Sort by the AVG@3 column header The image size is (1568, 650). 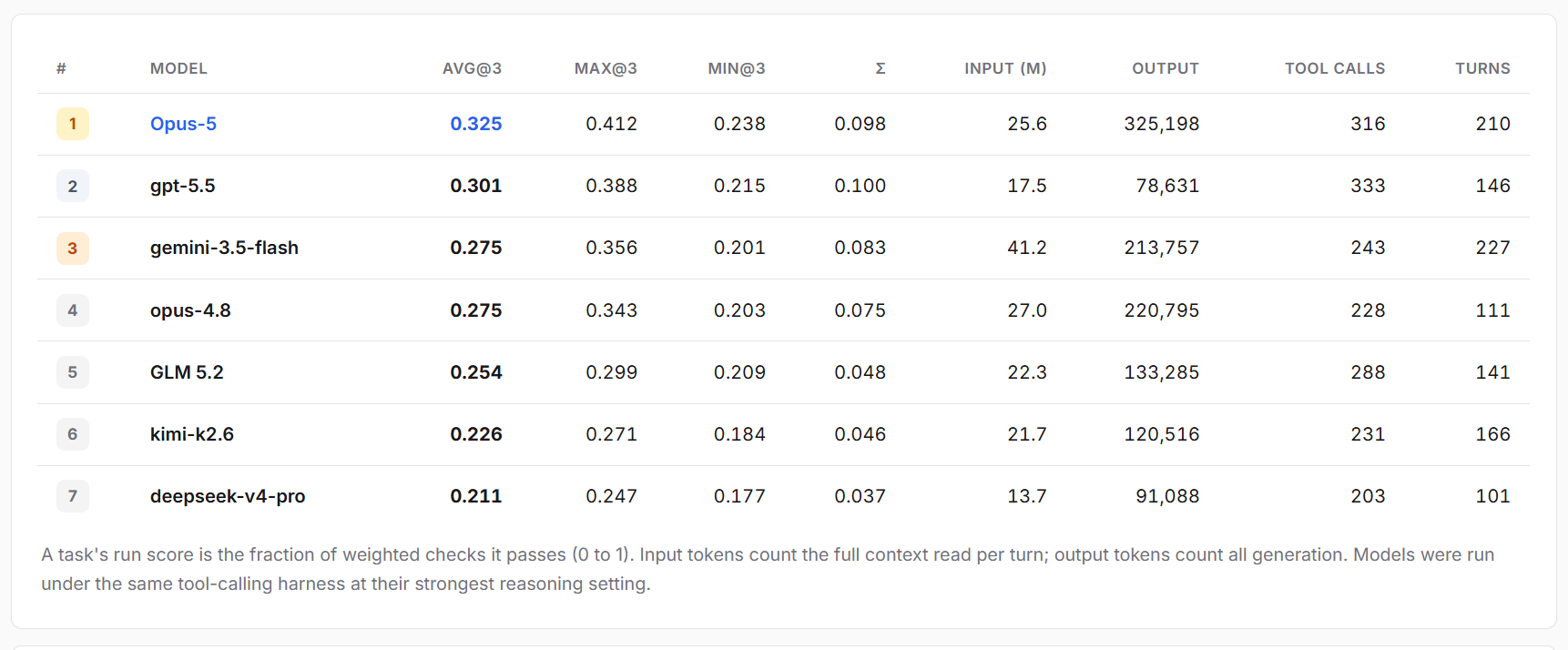click(472, 68)
